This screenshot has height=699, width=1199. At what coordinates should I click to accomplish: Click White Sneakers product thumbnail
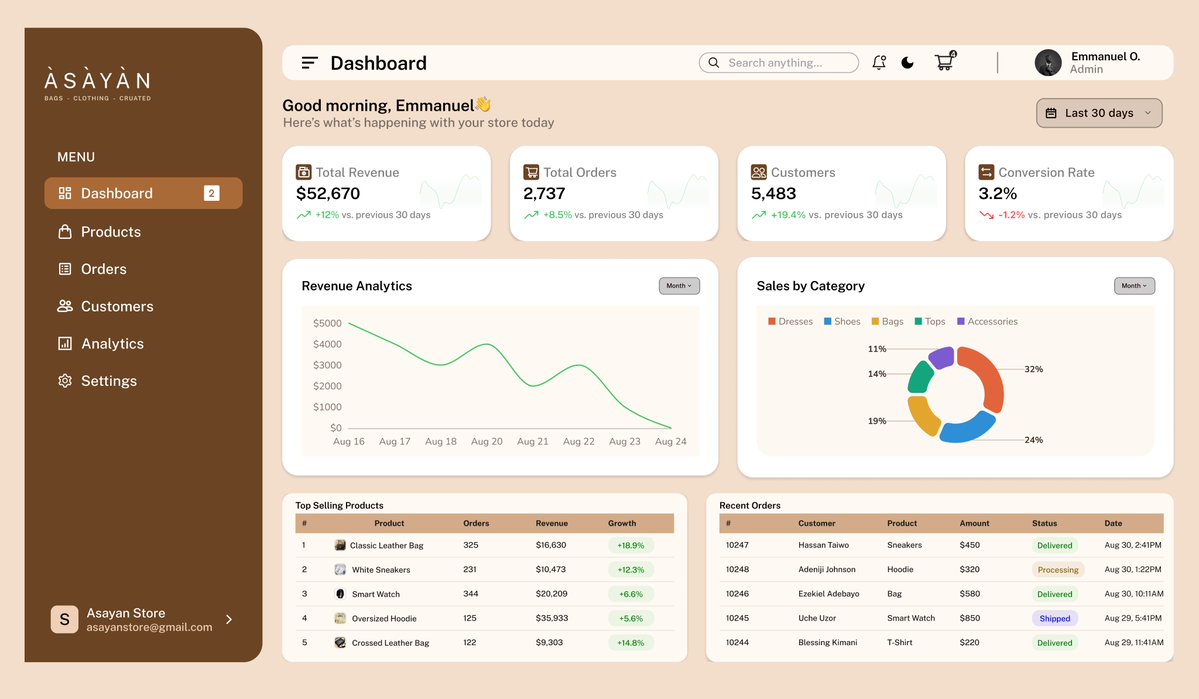pyautogui.click(x=340, y=570)
